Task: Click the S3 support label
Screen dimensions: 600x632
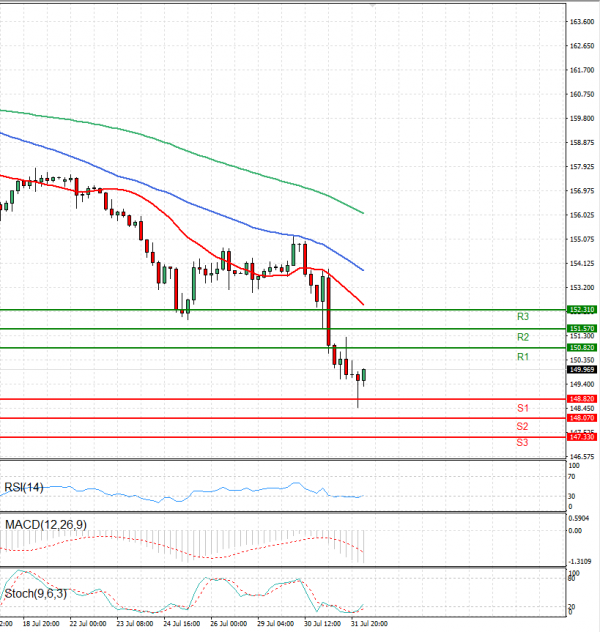Action: pos(522,443)
